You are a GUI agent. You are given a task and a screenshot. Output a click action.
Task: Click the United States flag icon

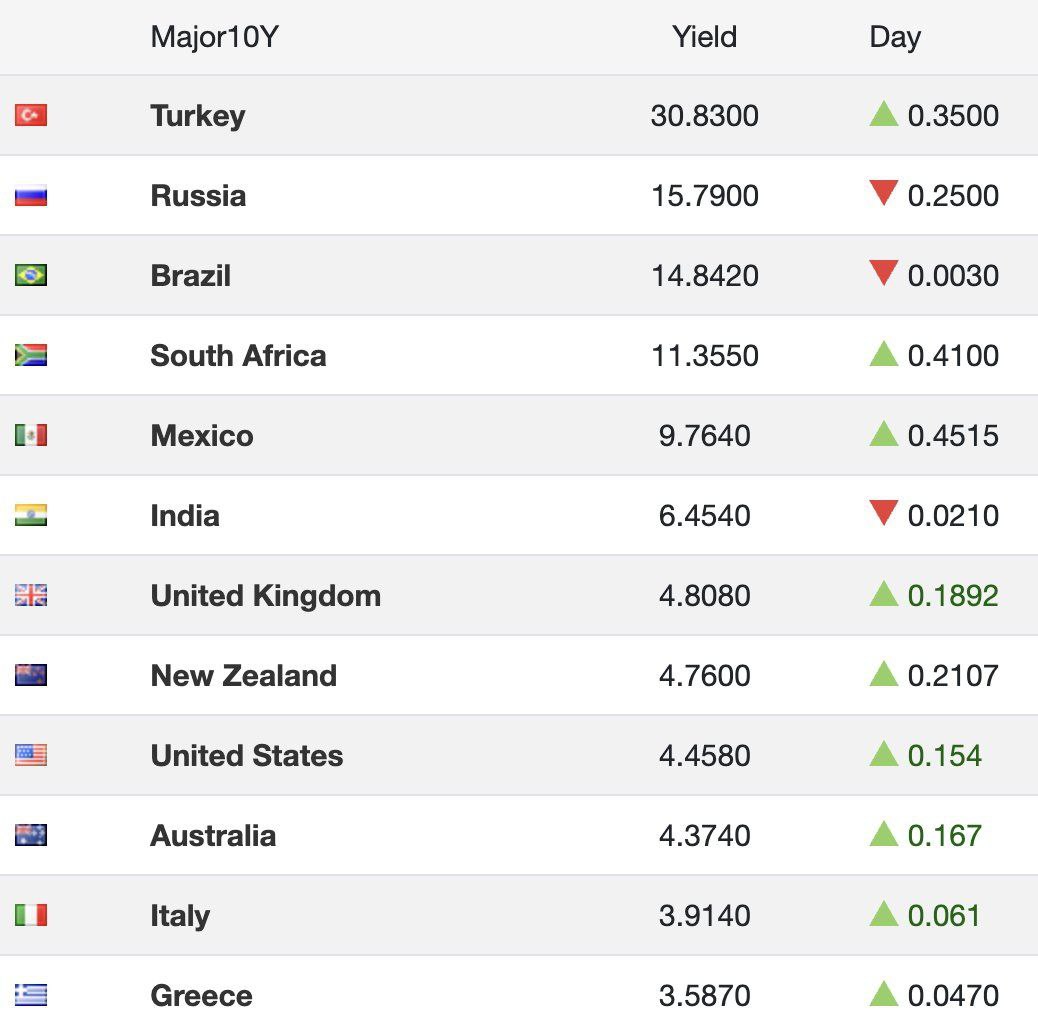click(x=31, y=755)
